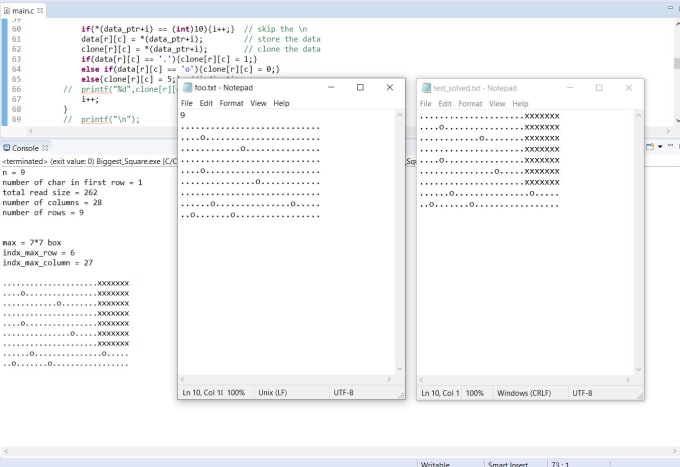Click 'Ln 10, Col 1' in test_solved.txt status bar
680x467 pixels.
(x=440, y=393)
